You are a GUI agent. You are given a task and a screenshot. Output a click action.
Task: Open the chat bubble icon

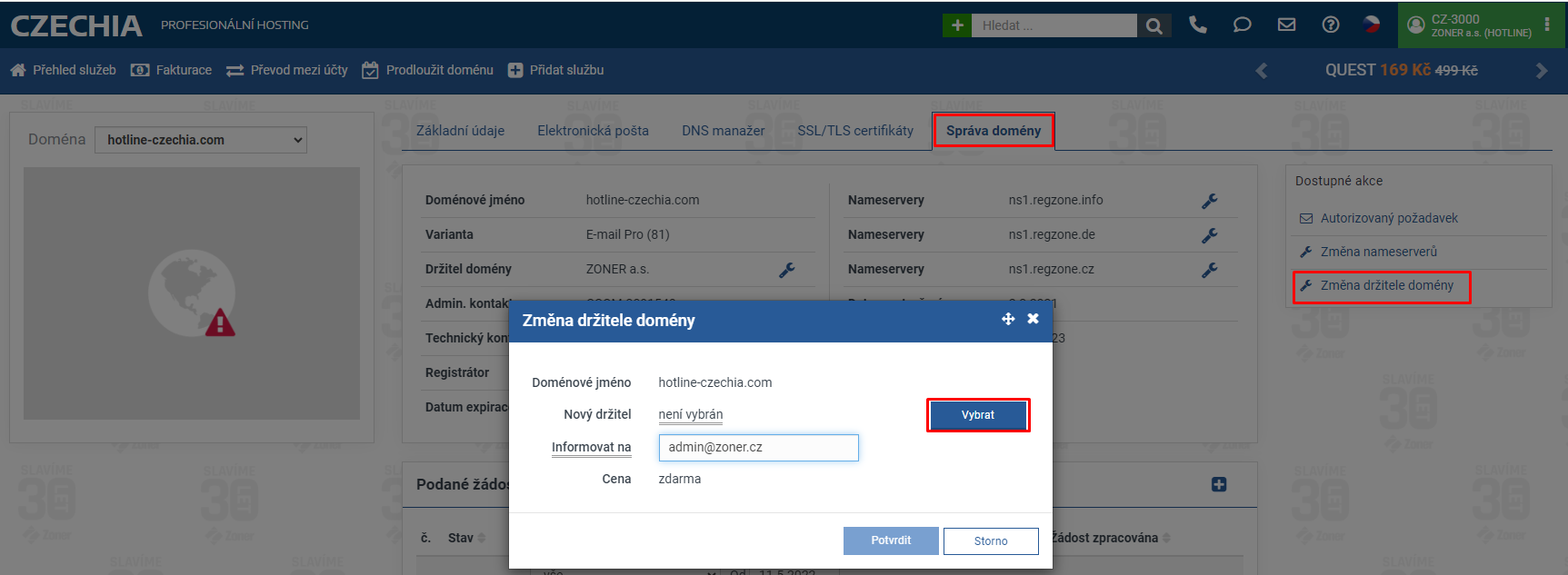click(1242, 25)
